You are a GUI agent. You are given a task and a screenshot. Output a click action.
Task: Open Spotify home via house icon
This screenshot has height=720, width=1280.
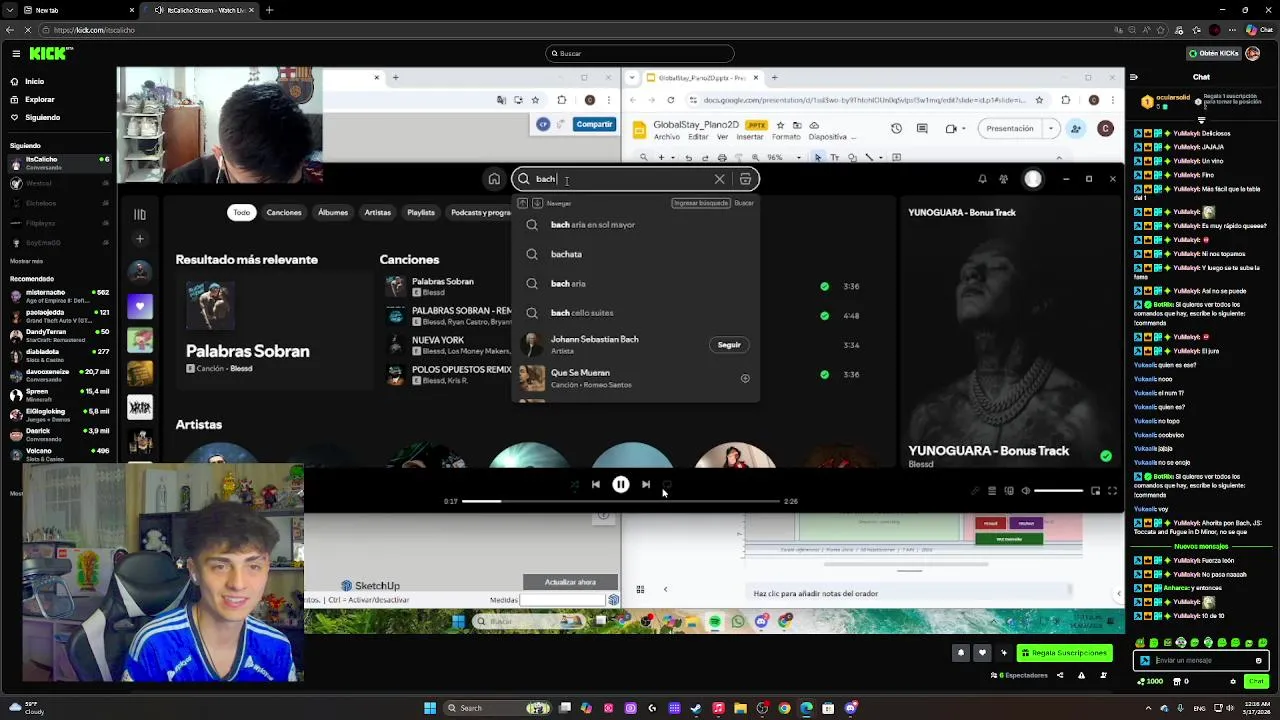pyautogui.click(x=494, y=179)
